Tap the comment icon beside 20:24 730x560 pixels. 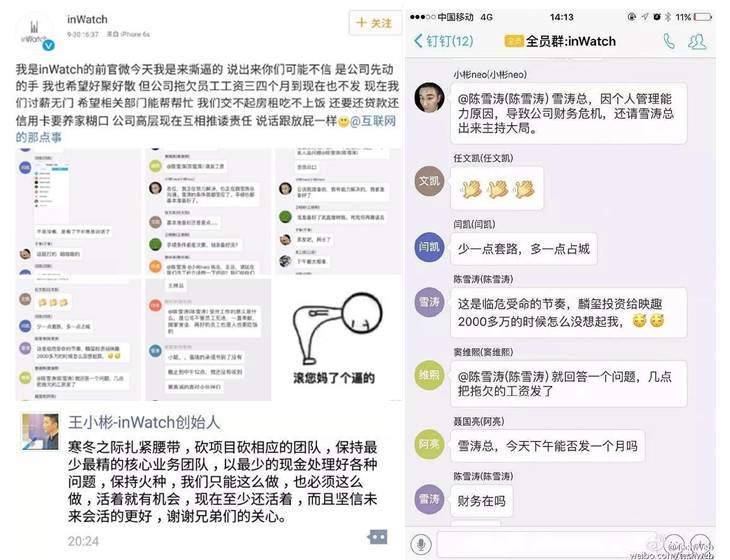377,537
